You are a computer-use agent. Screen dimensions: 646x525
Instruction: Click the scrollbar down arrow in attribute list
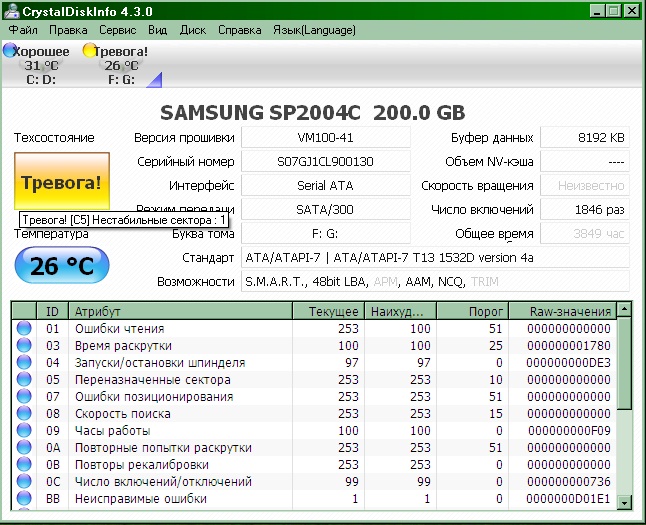[x=624, y=503]
